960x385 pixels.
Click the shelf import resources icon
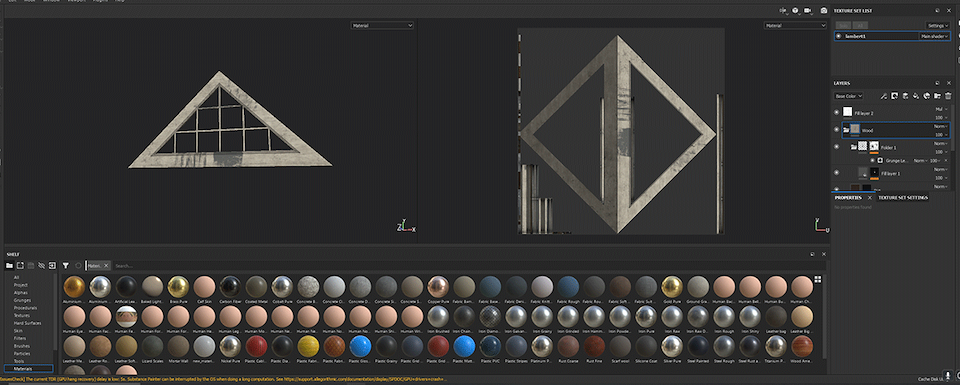coord(52,266)
